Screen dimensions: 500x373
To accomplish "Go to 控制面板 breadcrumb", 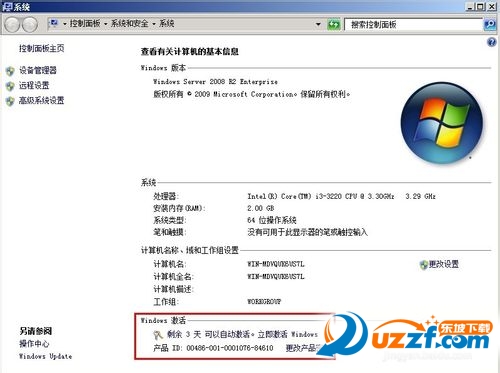I will (85, 23).
